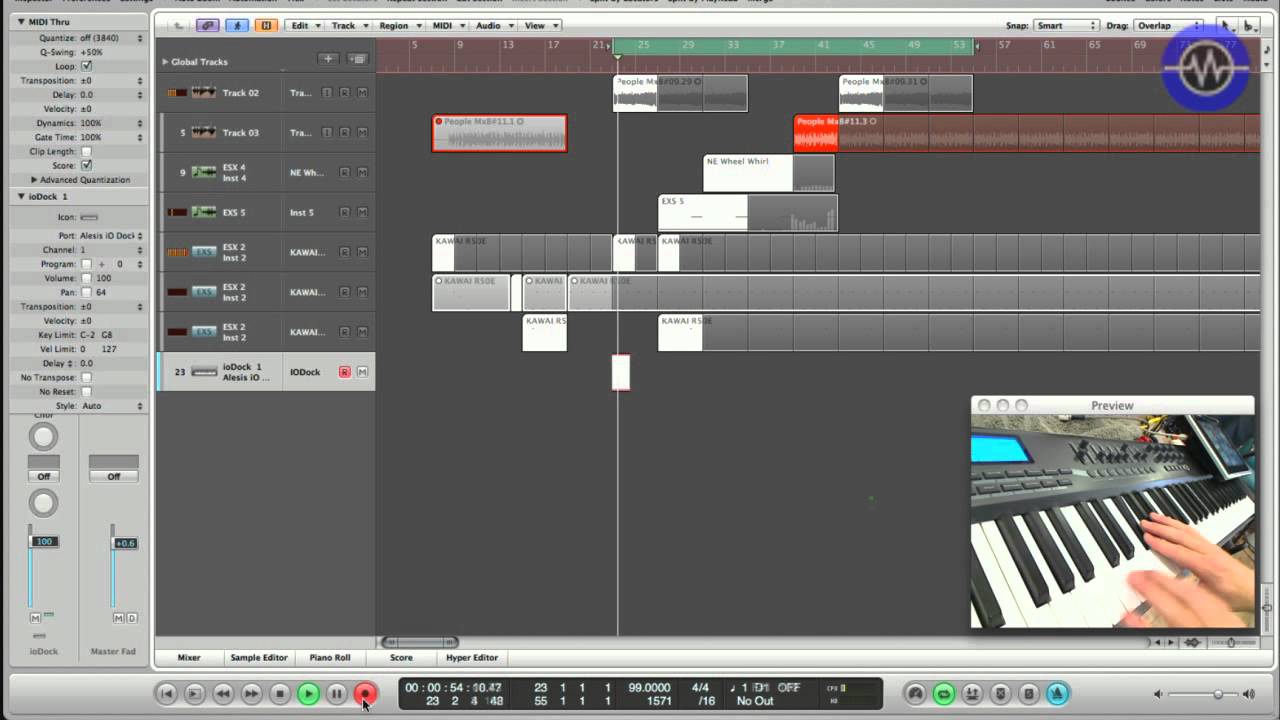Open the Snap Smart dropdown
Viewport: 1280px width, 720px height.
click(1066, 25)
